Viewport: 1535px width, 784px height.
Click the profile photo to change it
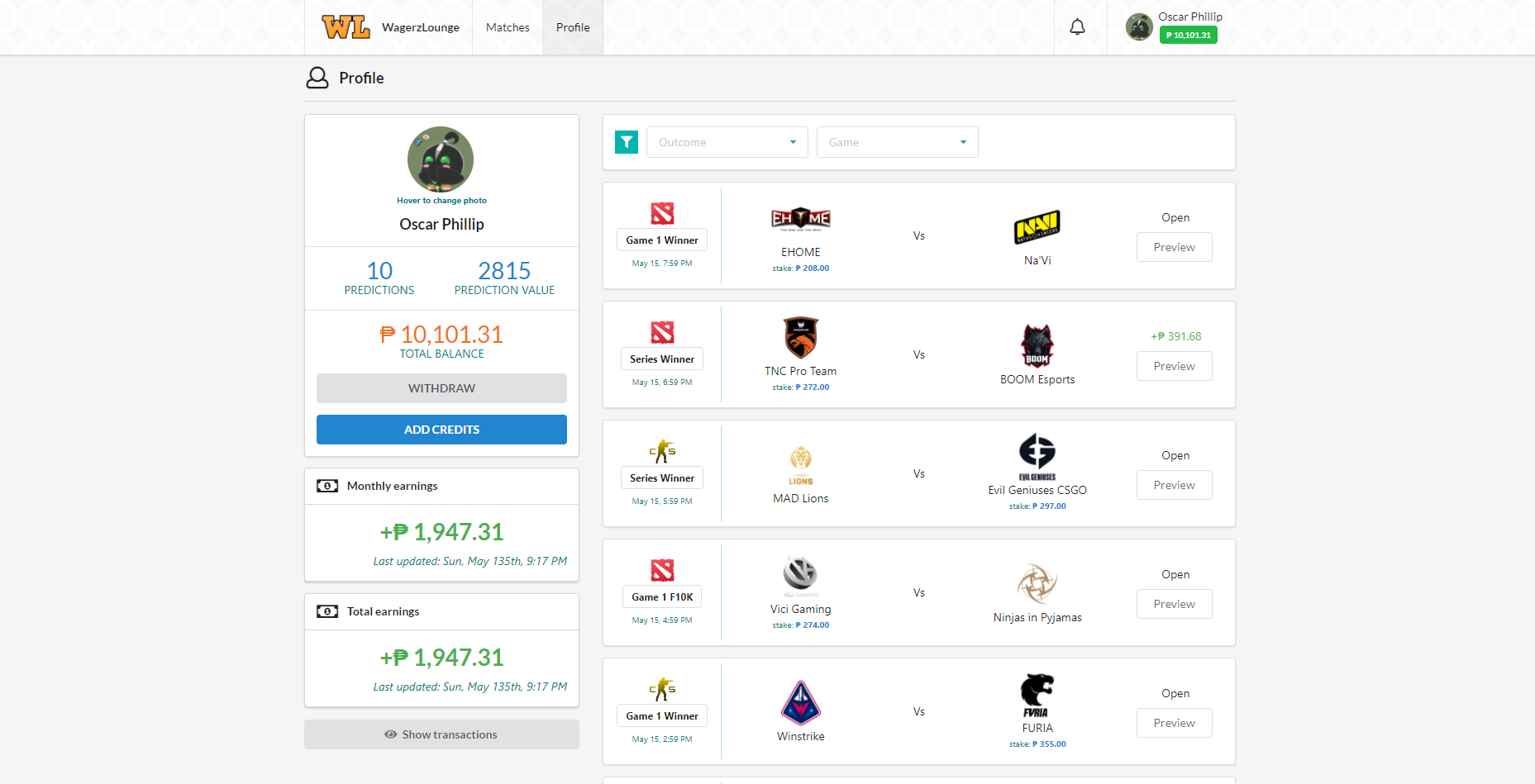pos(441,159)
